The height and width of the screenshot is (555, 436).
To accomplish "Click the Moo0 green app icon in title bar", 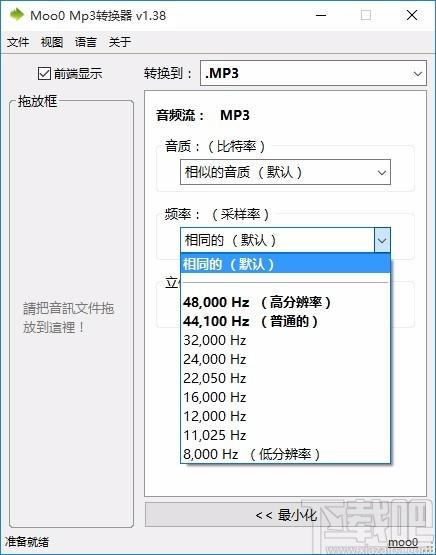I will pos(16,15).
